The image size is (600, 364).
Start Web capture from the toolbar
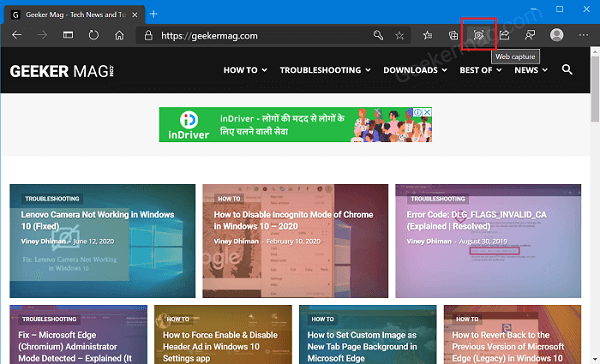tap(479, 35)
